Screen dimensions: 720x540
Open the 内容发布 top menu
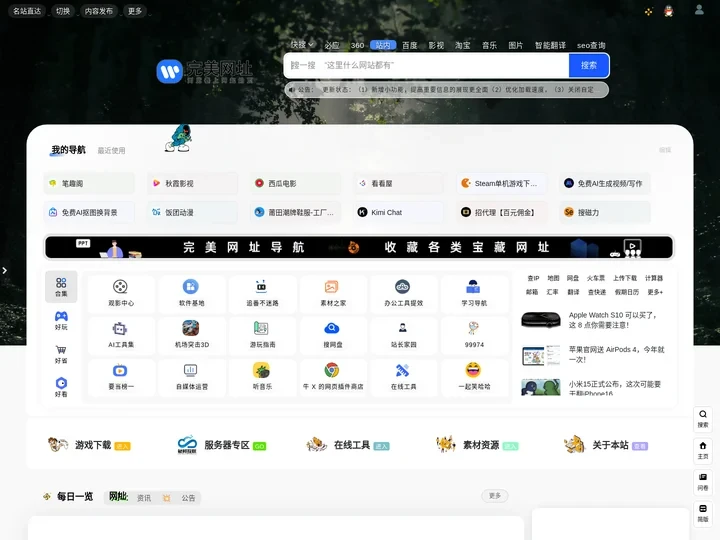(x=99, y=11)
